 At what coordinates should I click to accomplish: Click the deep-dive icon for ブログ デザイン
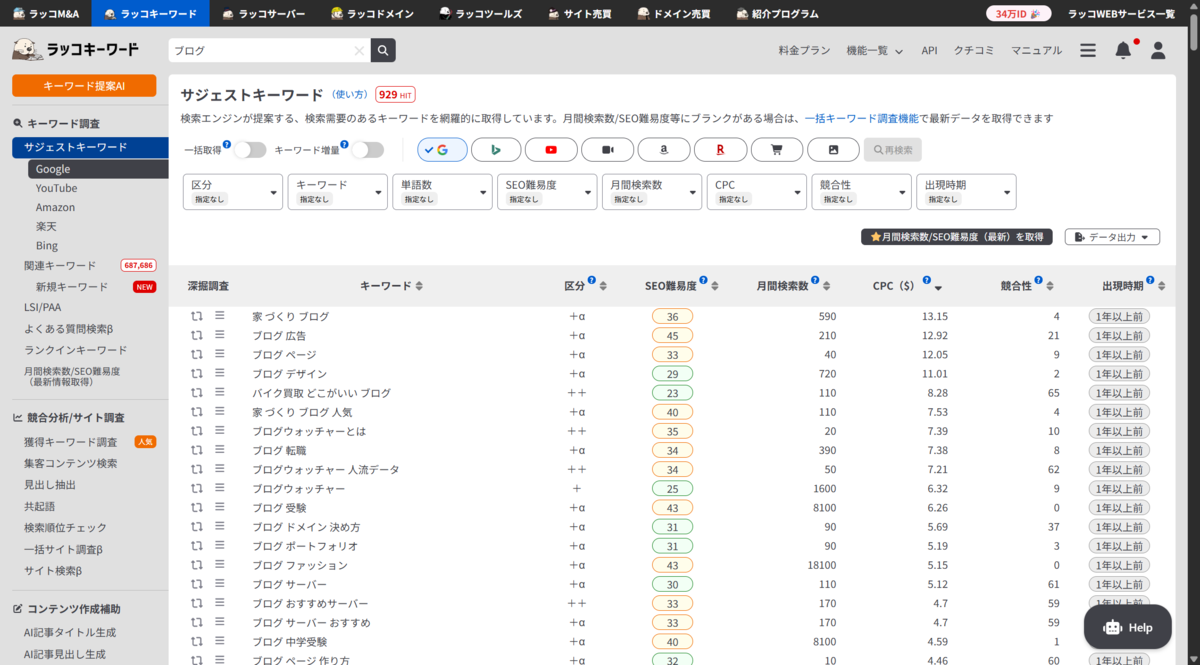click(197, 374)
